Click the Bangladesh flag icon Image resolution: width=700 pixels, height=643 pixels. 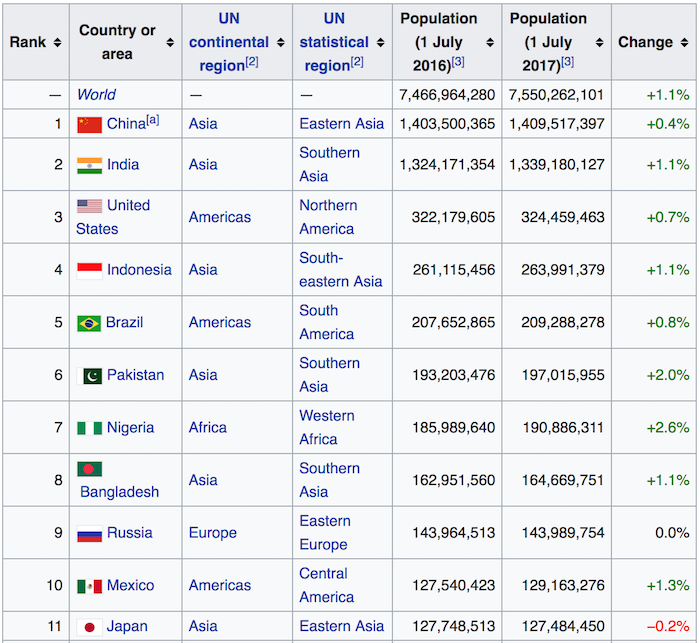89,469
